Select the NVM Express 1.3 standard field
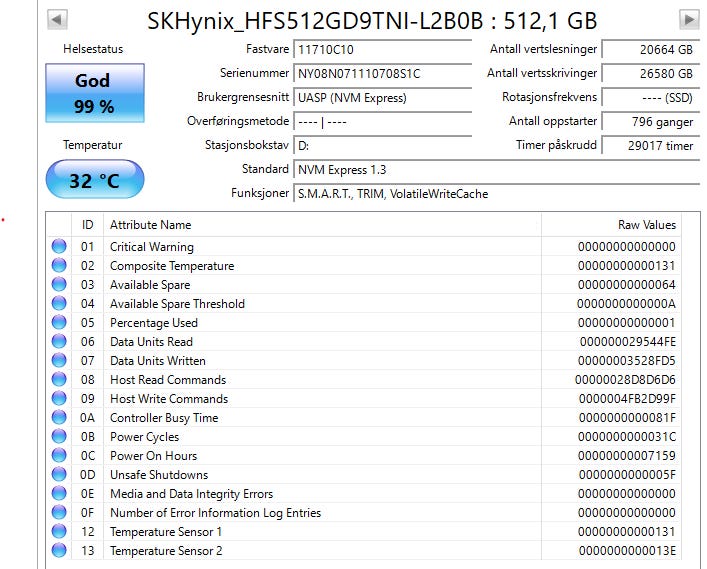707x569 pixels. click(x=496, y=170)
